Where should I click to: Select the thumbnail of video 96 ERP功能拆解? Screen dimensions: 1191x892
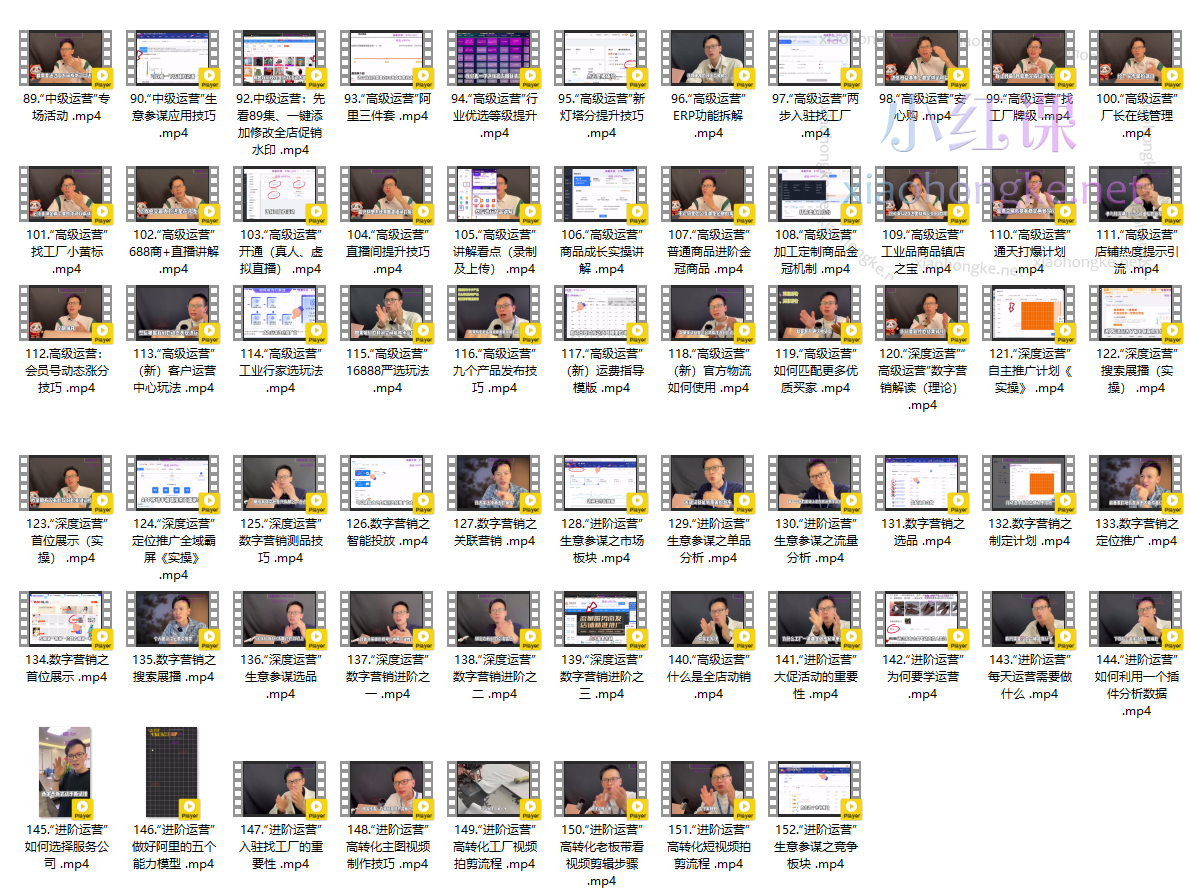(707, 57)
